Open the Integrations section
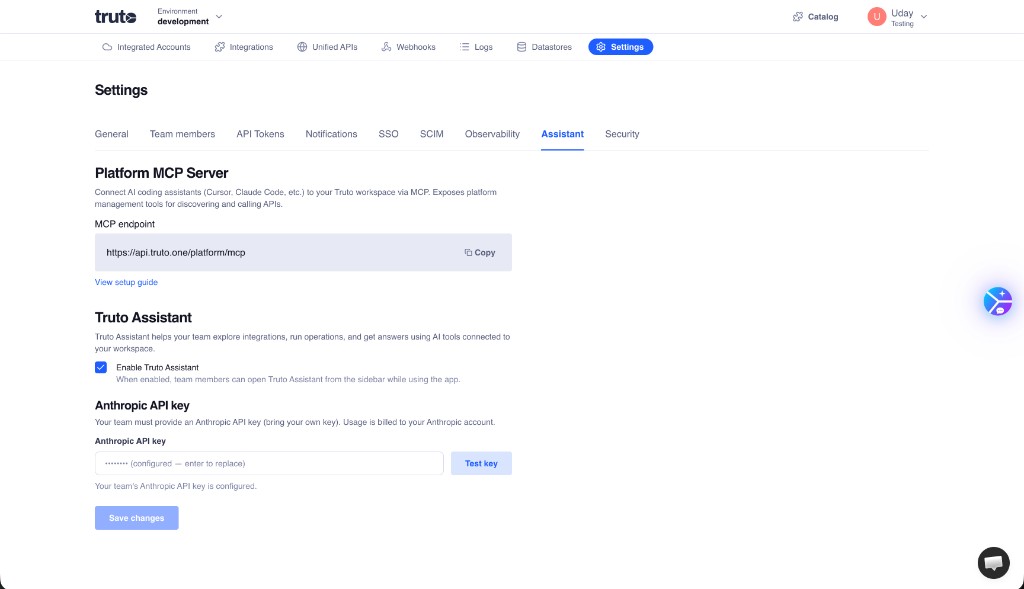The width and height of the screenshot is (1024, 589). [244, 47]
